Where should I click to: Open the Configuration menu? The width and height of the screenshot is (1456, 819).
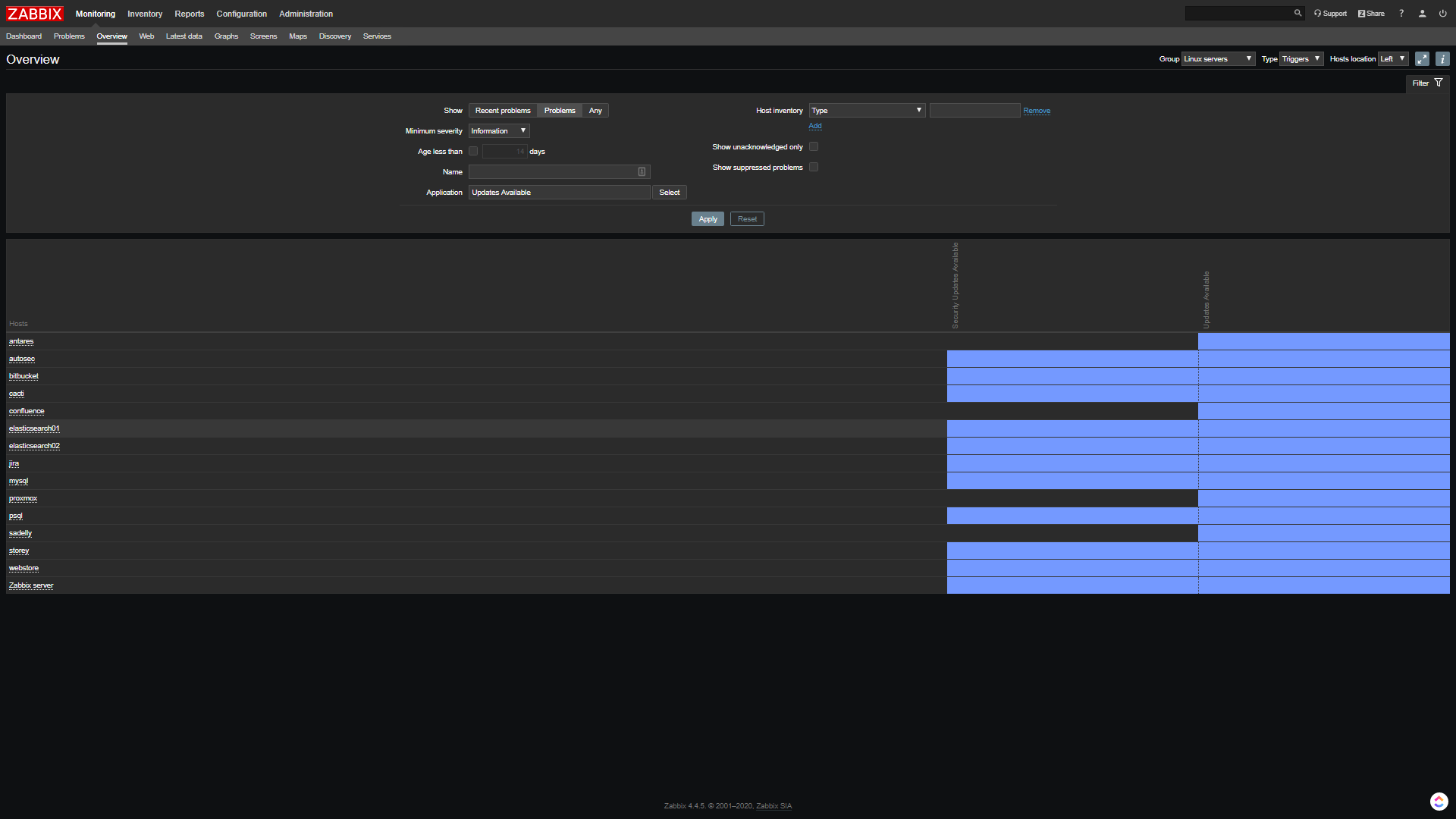tap(241, 14)
